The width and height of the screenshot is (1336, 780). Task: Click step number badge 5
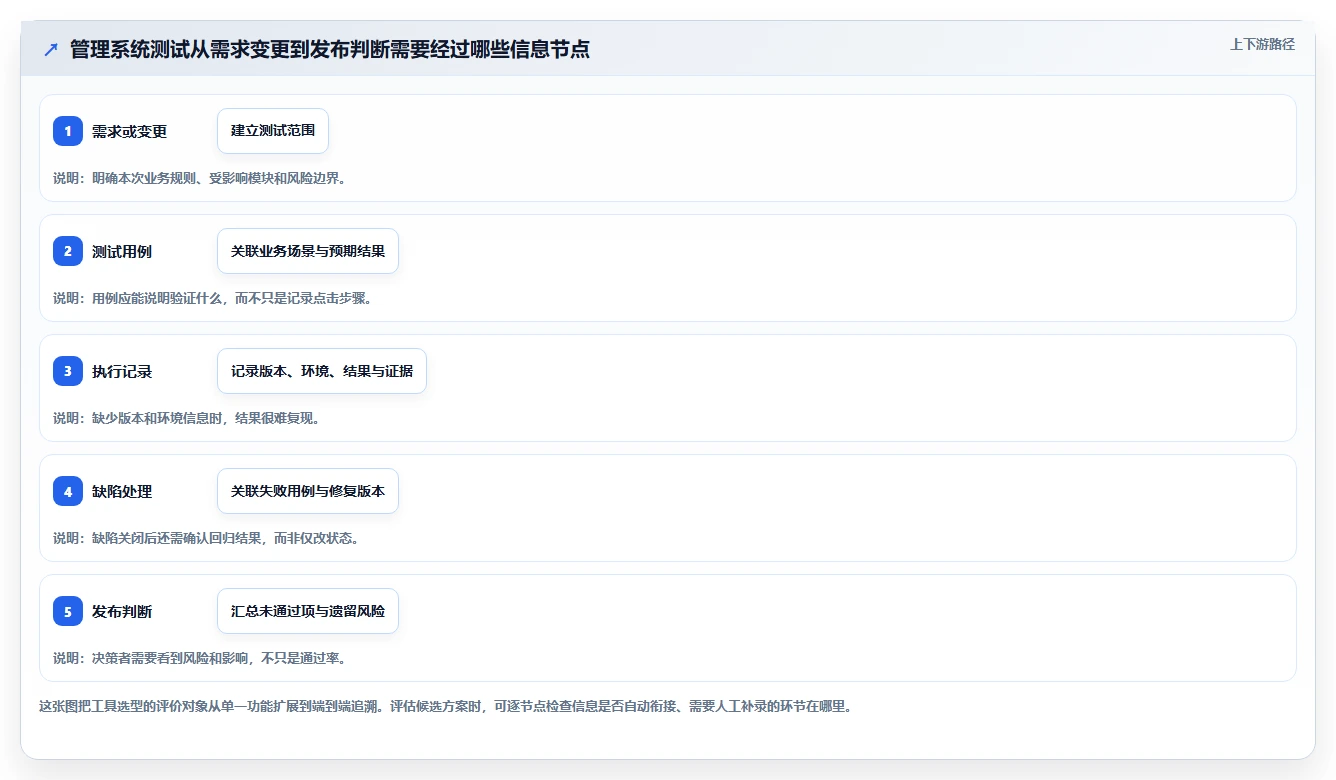coord(68,611)
